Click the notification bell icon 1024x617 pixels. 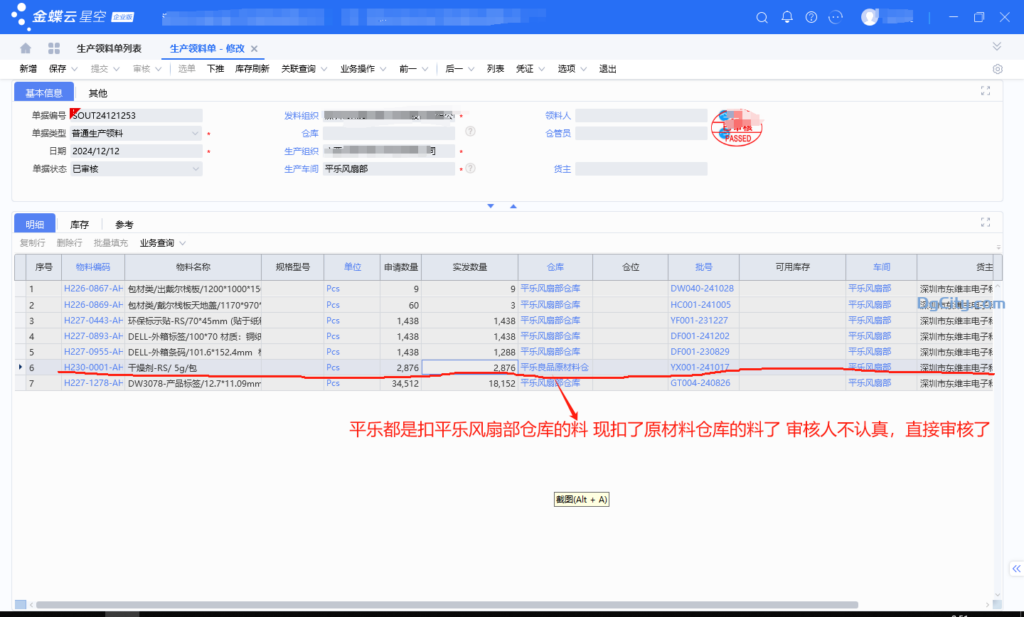(x=787, y=17)
